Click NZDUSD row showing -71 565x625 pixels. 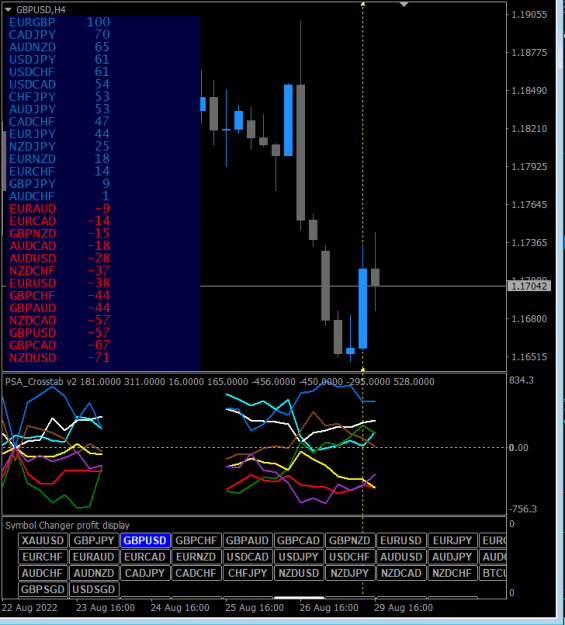(59, 358)
